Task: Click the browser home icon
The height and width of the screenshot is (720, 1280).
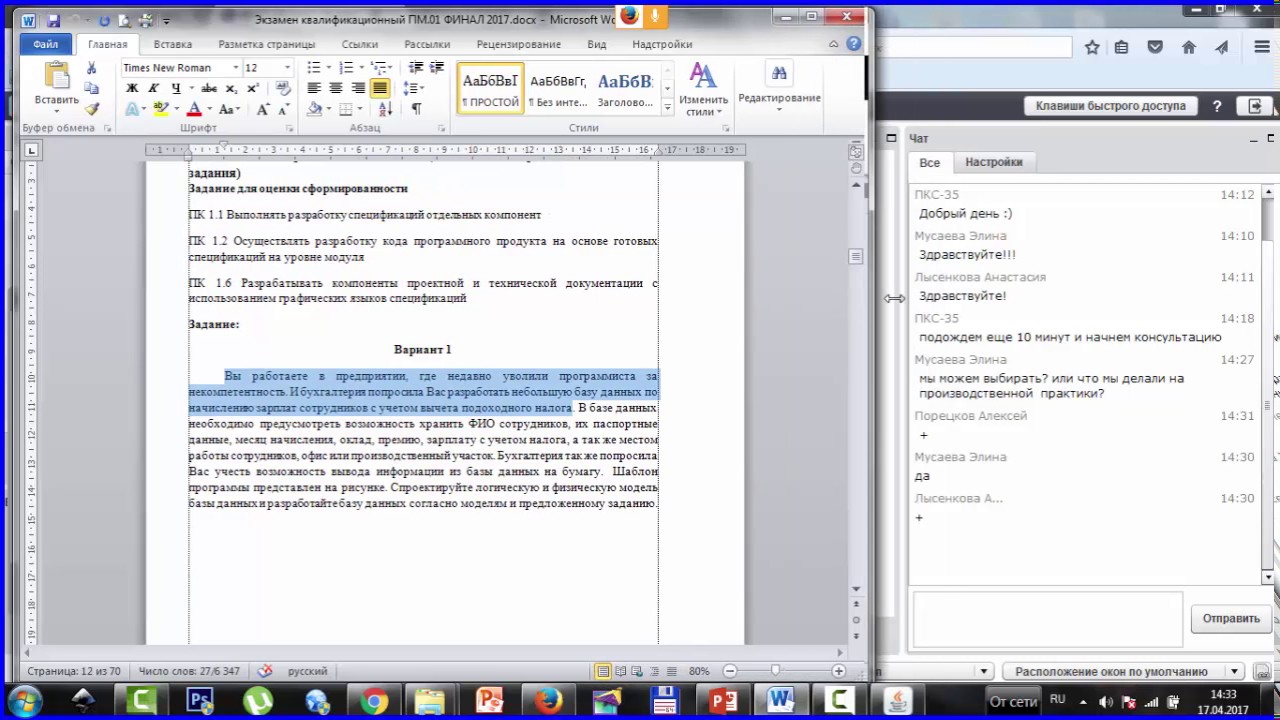Action: [x=1189, y=47]
